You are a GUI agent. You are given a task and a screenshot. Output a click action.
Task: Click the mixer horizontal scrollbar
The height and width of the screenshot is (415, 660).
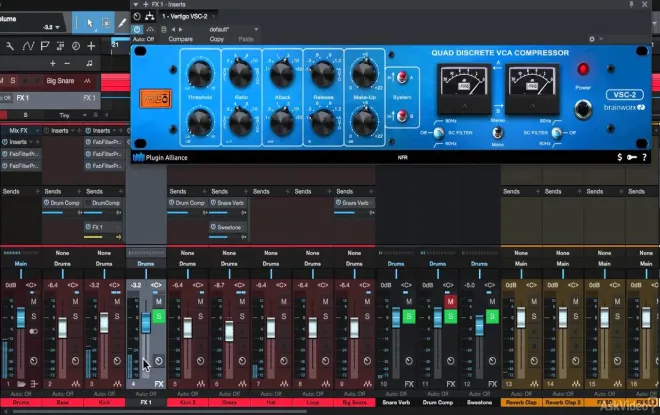160,411
